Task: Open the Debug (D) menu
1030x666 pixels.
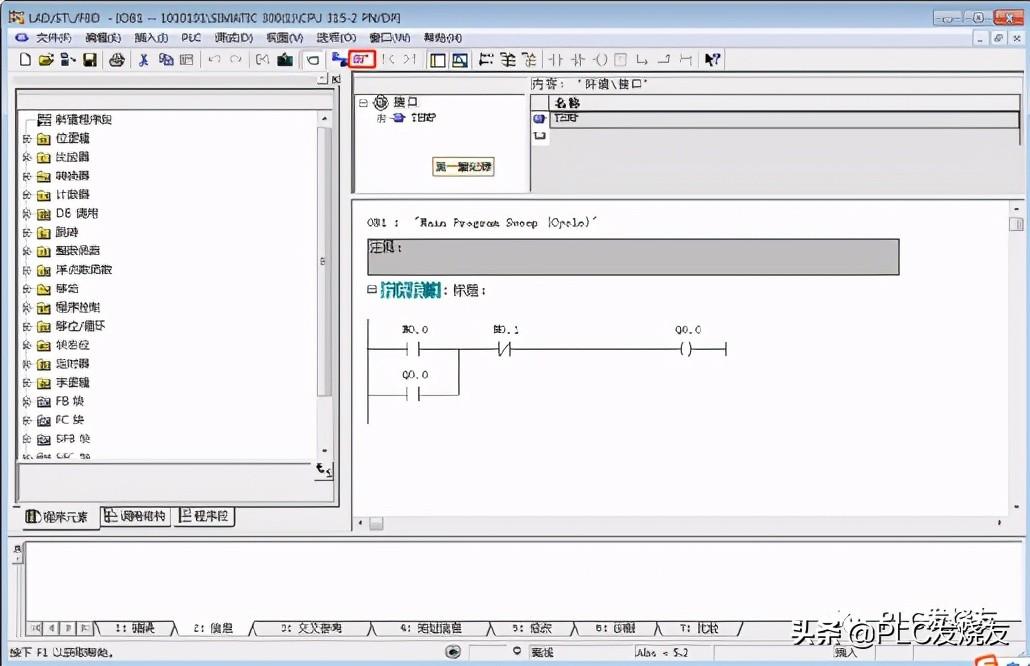Action: 234,38
